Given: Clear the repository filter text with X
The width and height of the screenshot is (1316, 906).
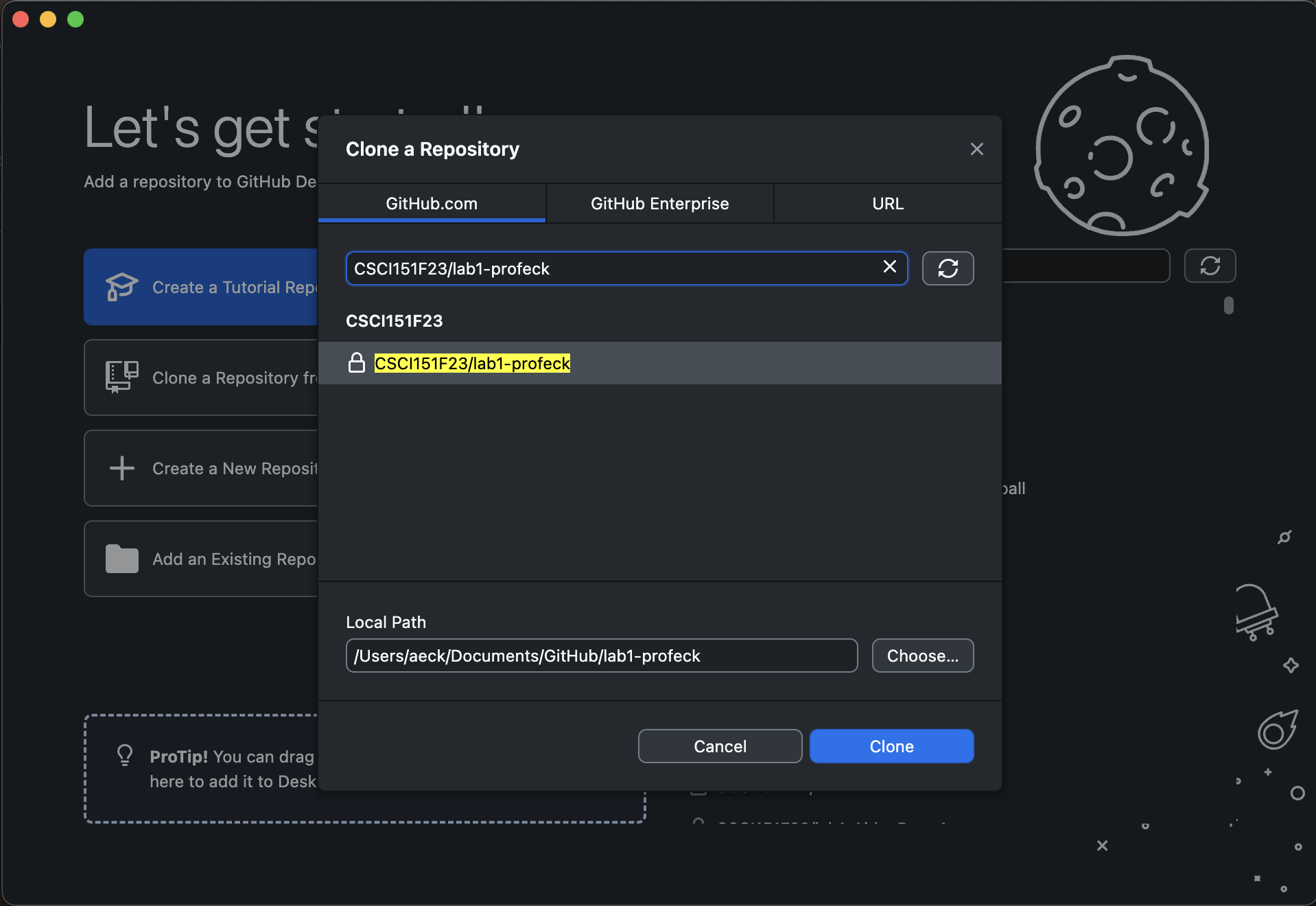Looking at the screenshot, I should point(889,267).
